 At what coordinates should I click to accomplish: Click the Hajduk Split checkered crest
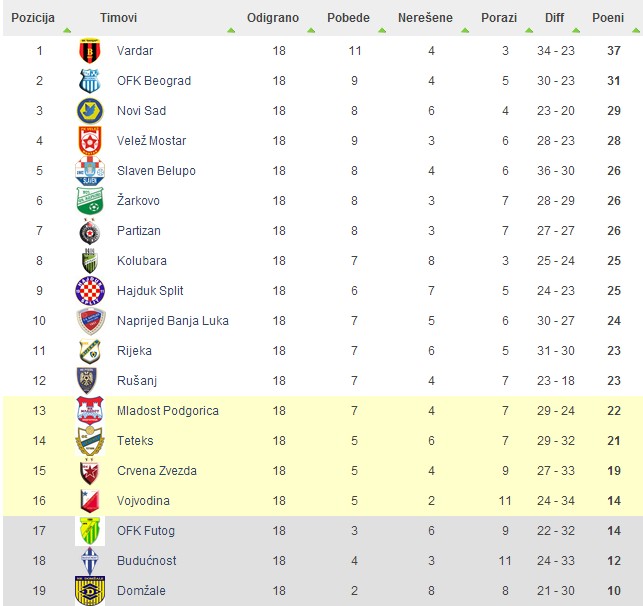click(90, 291)
